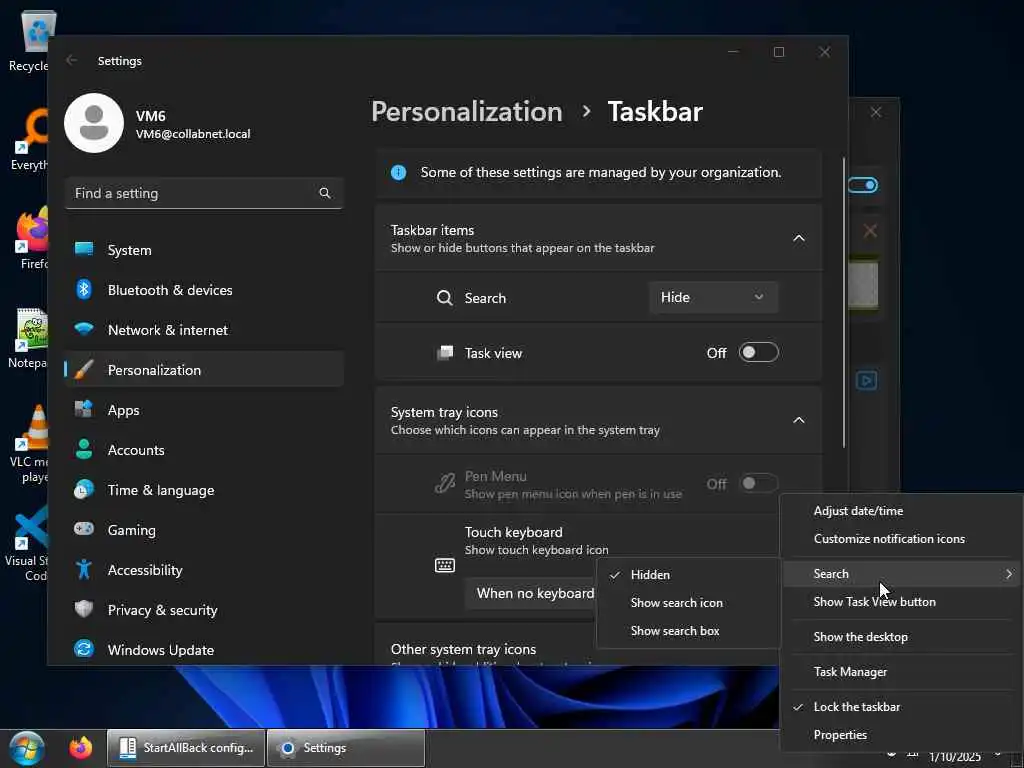The height and width of the screenshot is (768, 1024).
Task: Open Network & internet settings
Action: (x=204, y=330)
